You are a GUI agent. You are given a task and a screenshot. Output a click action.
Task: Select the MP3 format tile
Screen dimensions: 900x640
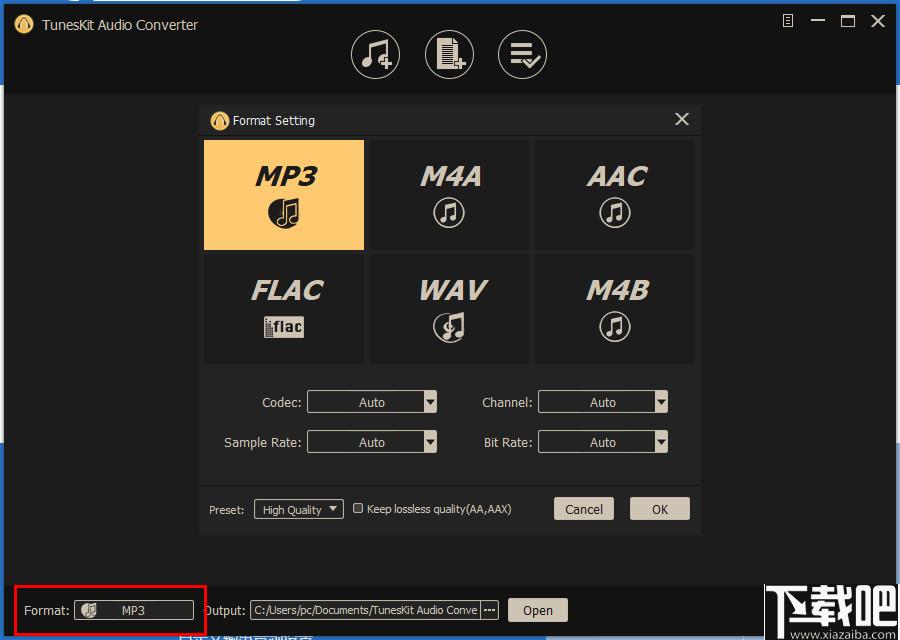284,195
